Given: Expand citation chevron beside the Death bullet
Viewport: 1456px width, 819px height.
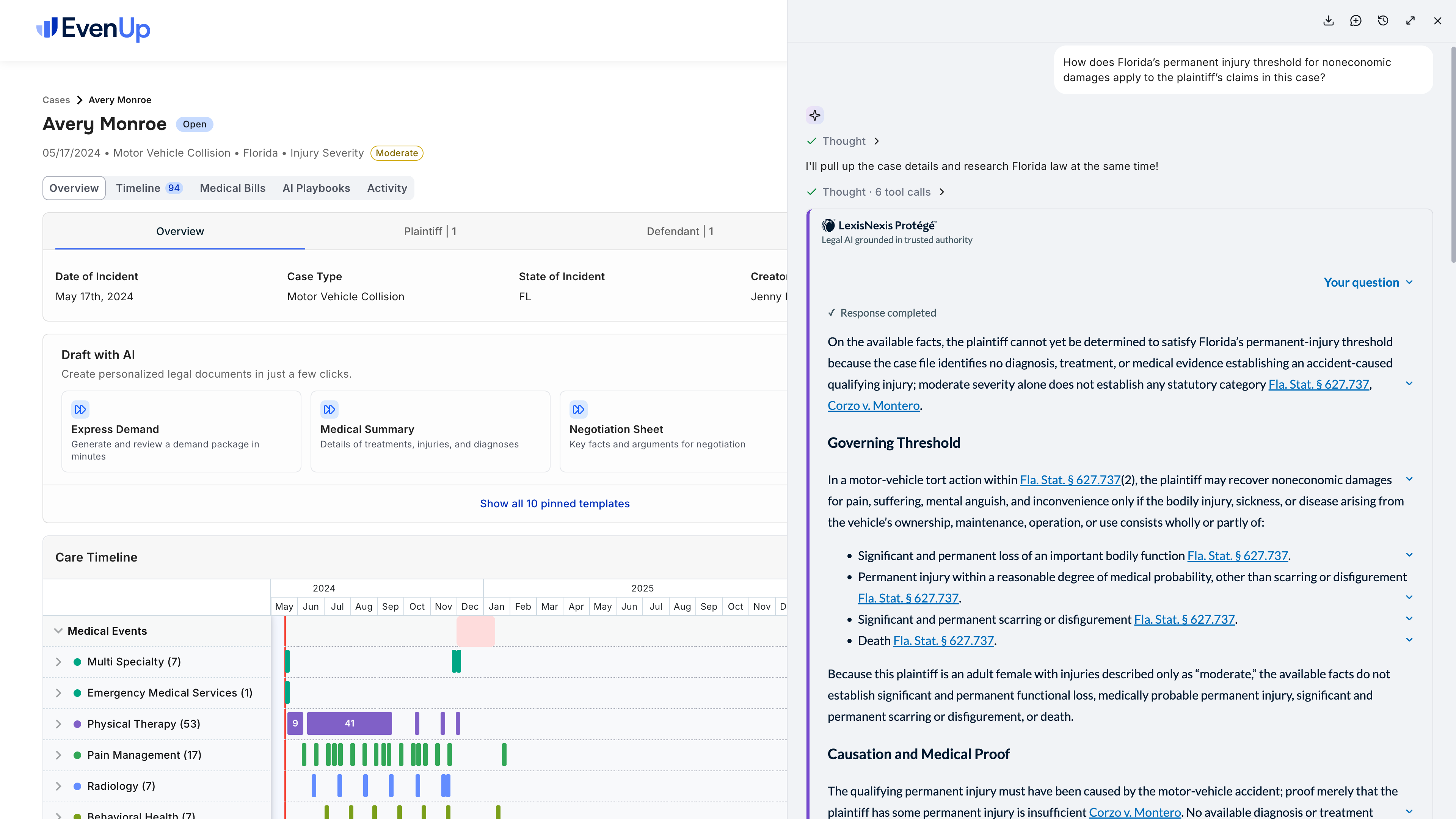Looking at the screenshot, I should (x=1409, y=640).
